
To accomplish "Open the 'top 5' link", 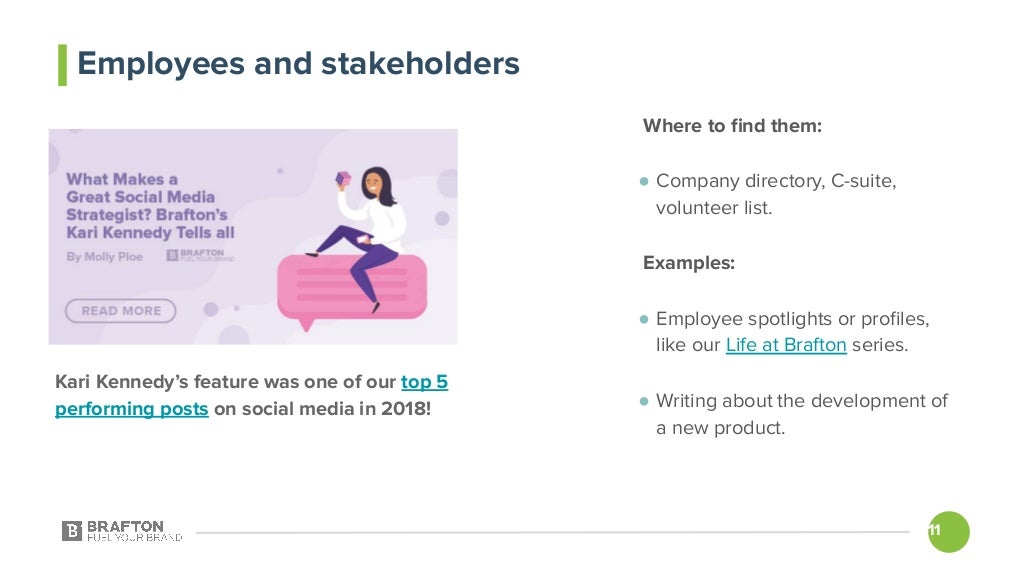I will coord(424,381).
